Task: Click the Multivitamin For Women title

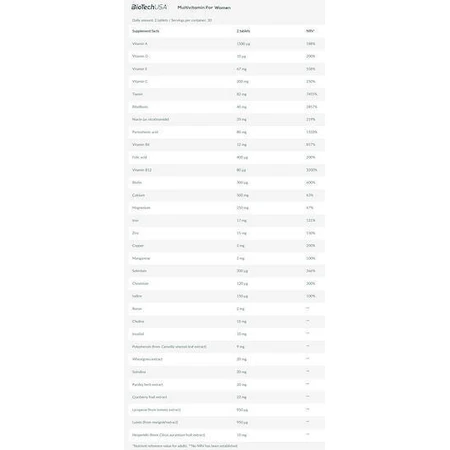Action: [204, 7]
